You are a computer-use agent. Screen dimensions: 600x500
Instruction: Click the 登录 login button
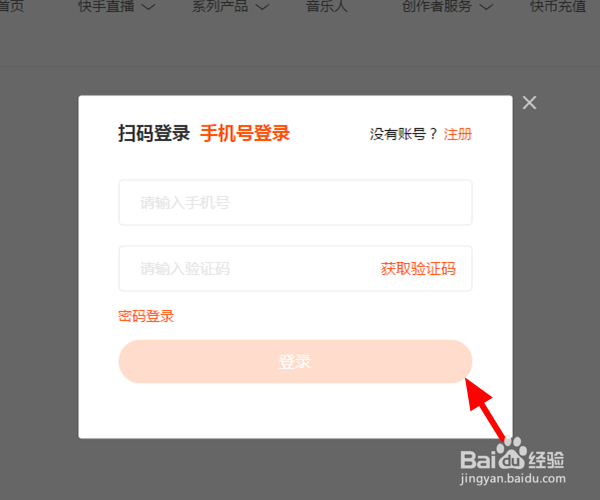pos(295,362)
